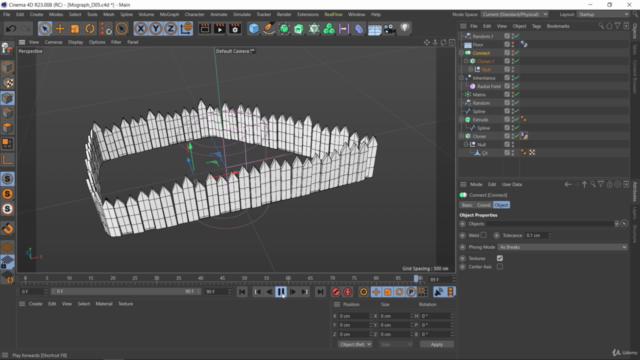Open the RealFlow menu

333,14
